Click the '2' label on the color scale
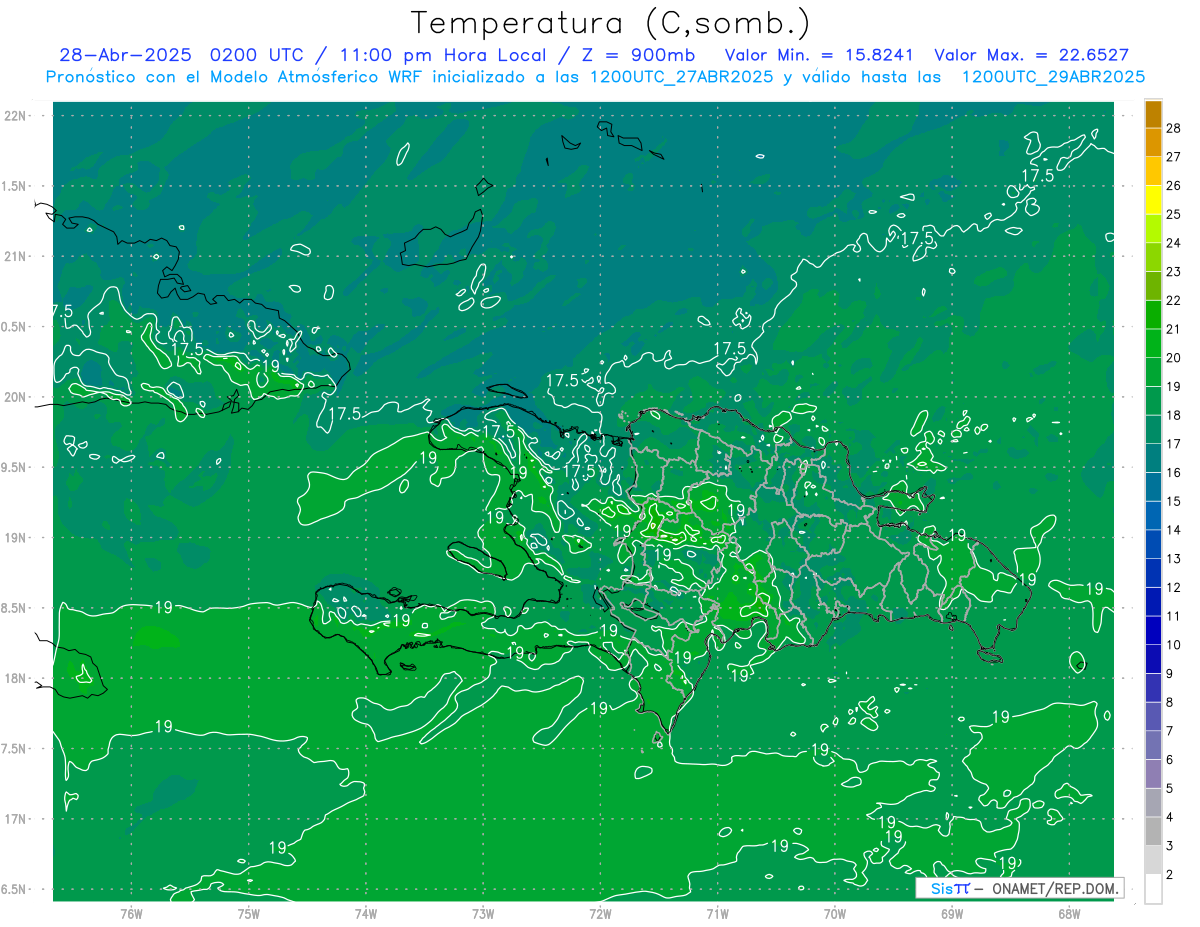 coord(1171,875)
